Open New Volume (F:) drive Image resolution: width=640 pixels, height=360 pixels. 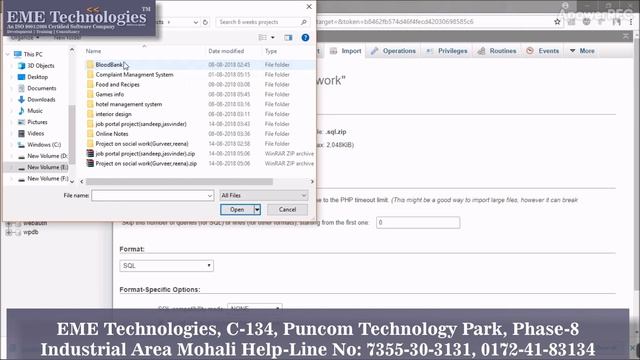(47, 178)
